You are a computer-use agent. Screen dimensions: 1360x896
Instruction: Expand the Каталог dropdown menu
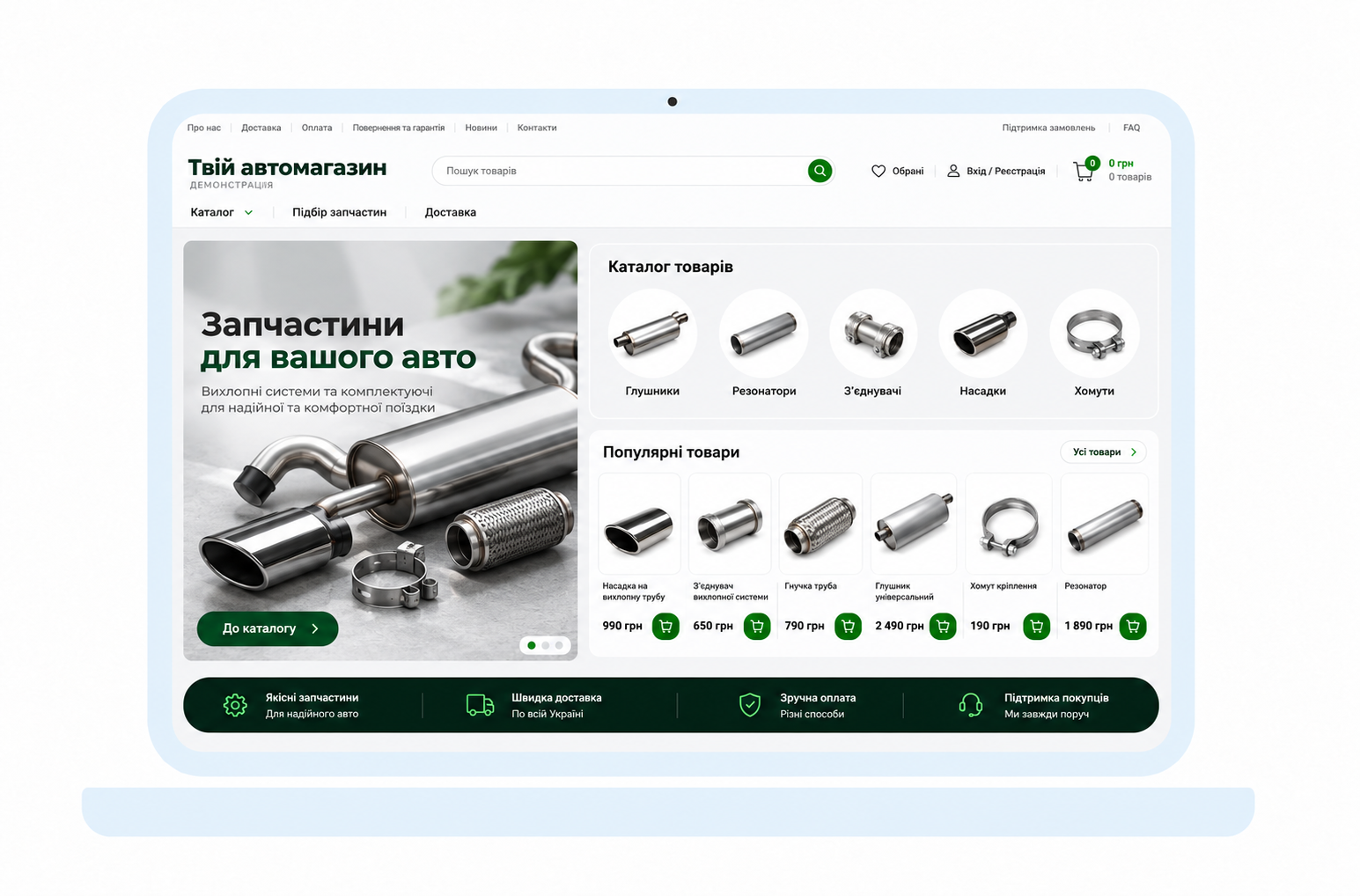point(222,212)
